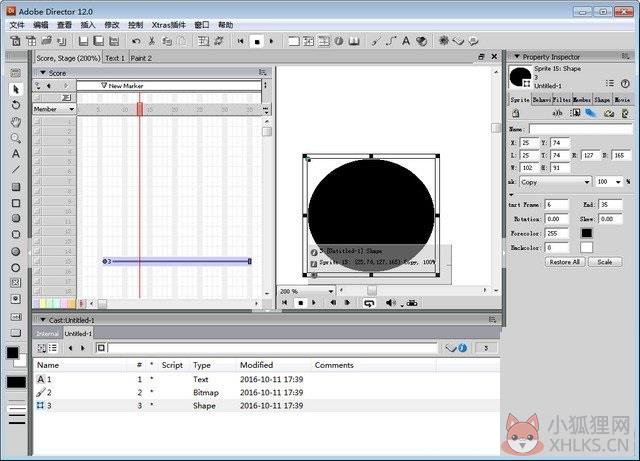Click the sprite Name input field
This screenshot has height=461, width=640.
581,129
